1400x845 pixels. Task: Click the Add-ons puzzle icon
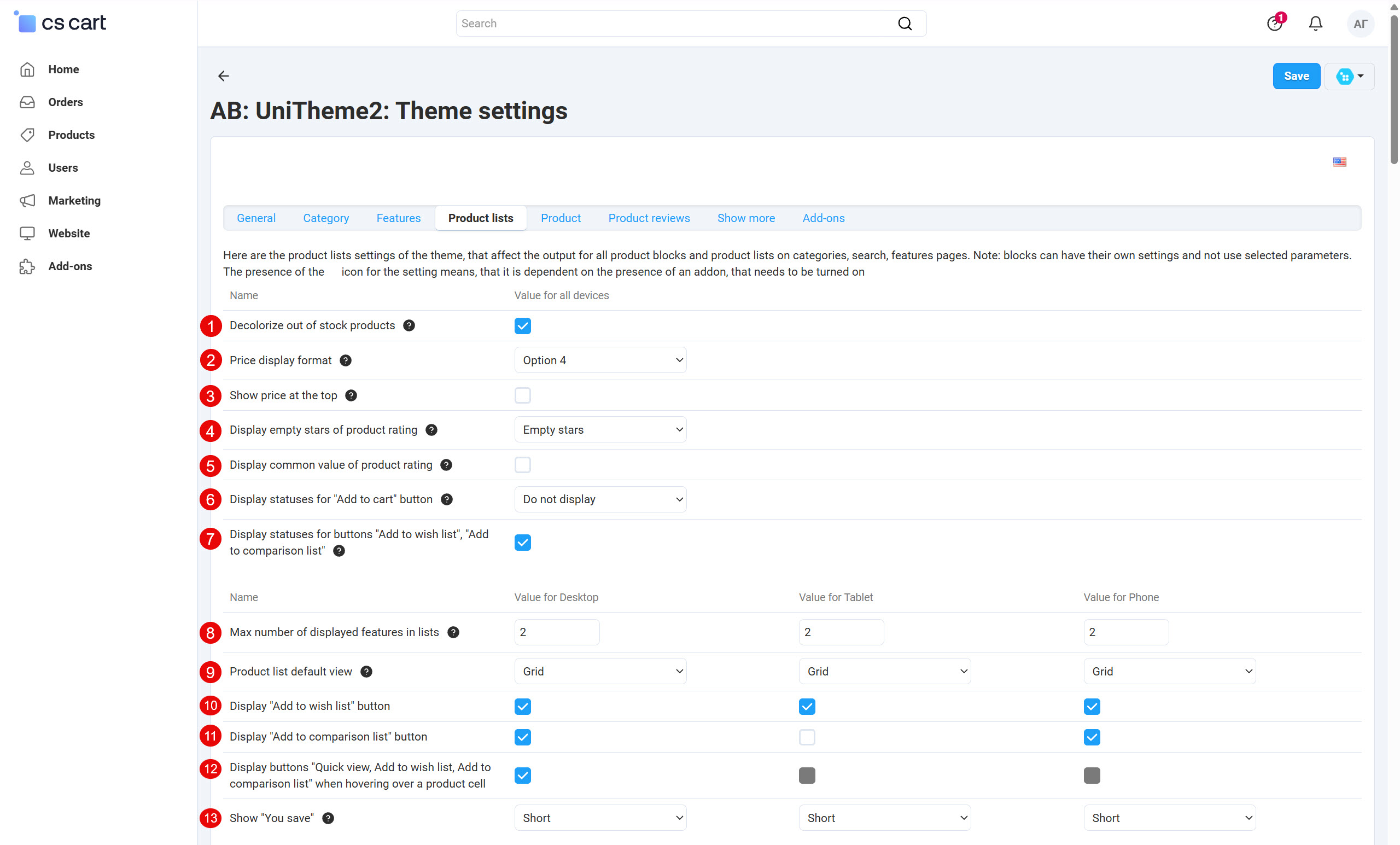tap(27, 266)
